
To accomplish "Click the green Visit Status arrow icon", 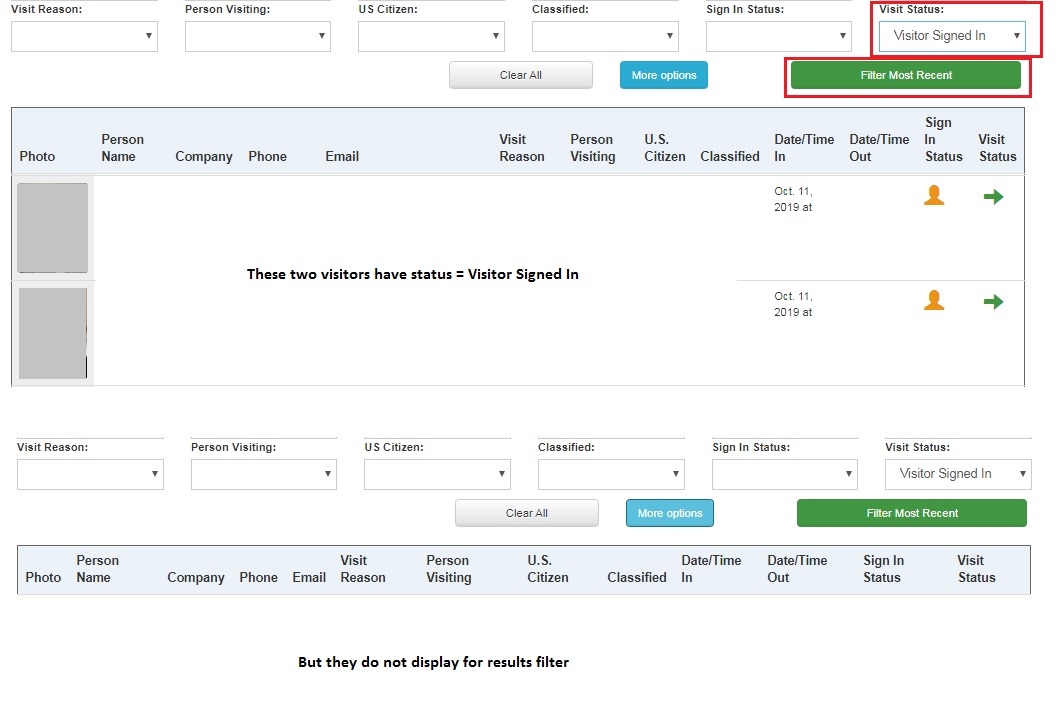I will 993,196.
